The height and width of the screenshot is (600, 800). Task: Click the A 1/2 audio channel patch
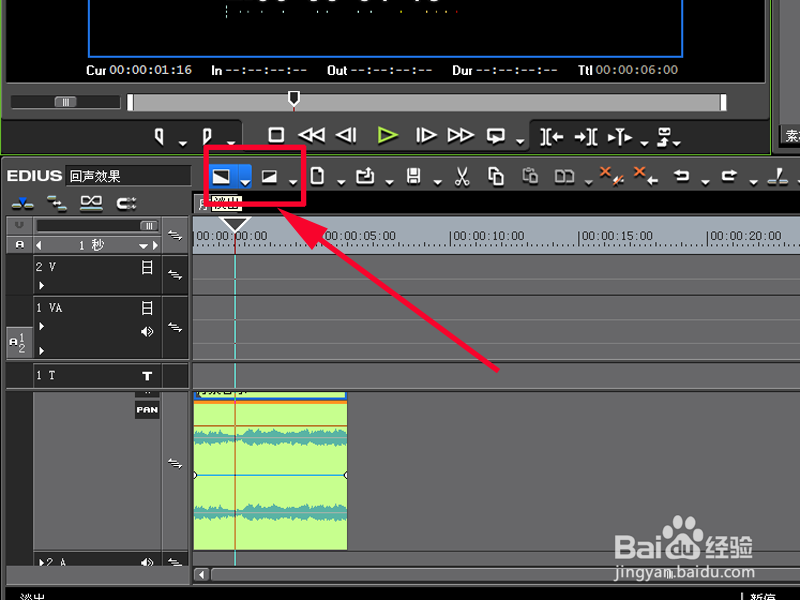coord(18,342)
